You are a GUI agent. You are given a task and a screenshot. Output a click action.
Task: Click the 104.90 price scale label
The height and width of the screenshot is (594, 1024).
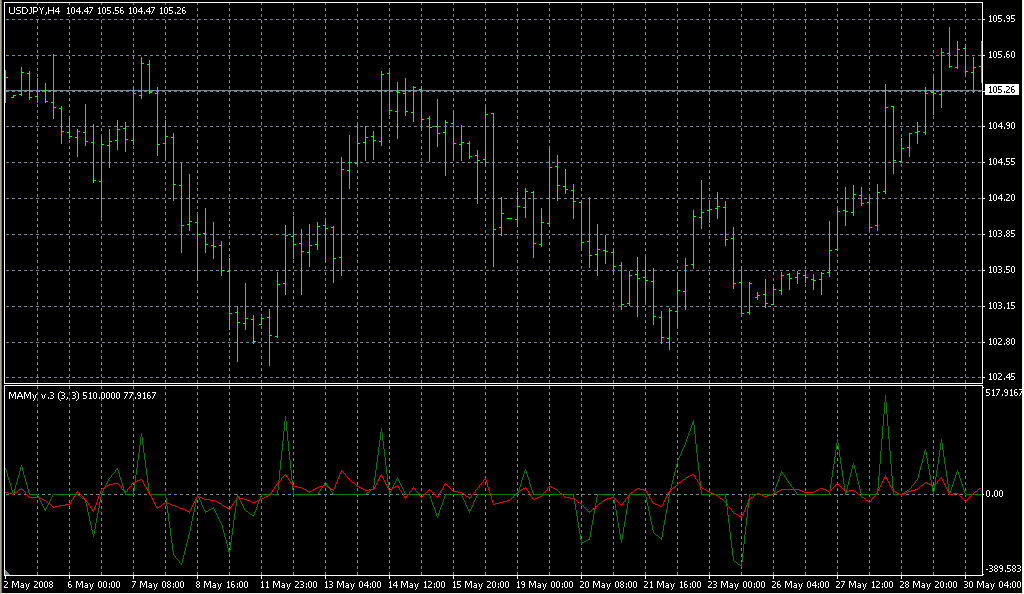1001,126
